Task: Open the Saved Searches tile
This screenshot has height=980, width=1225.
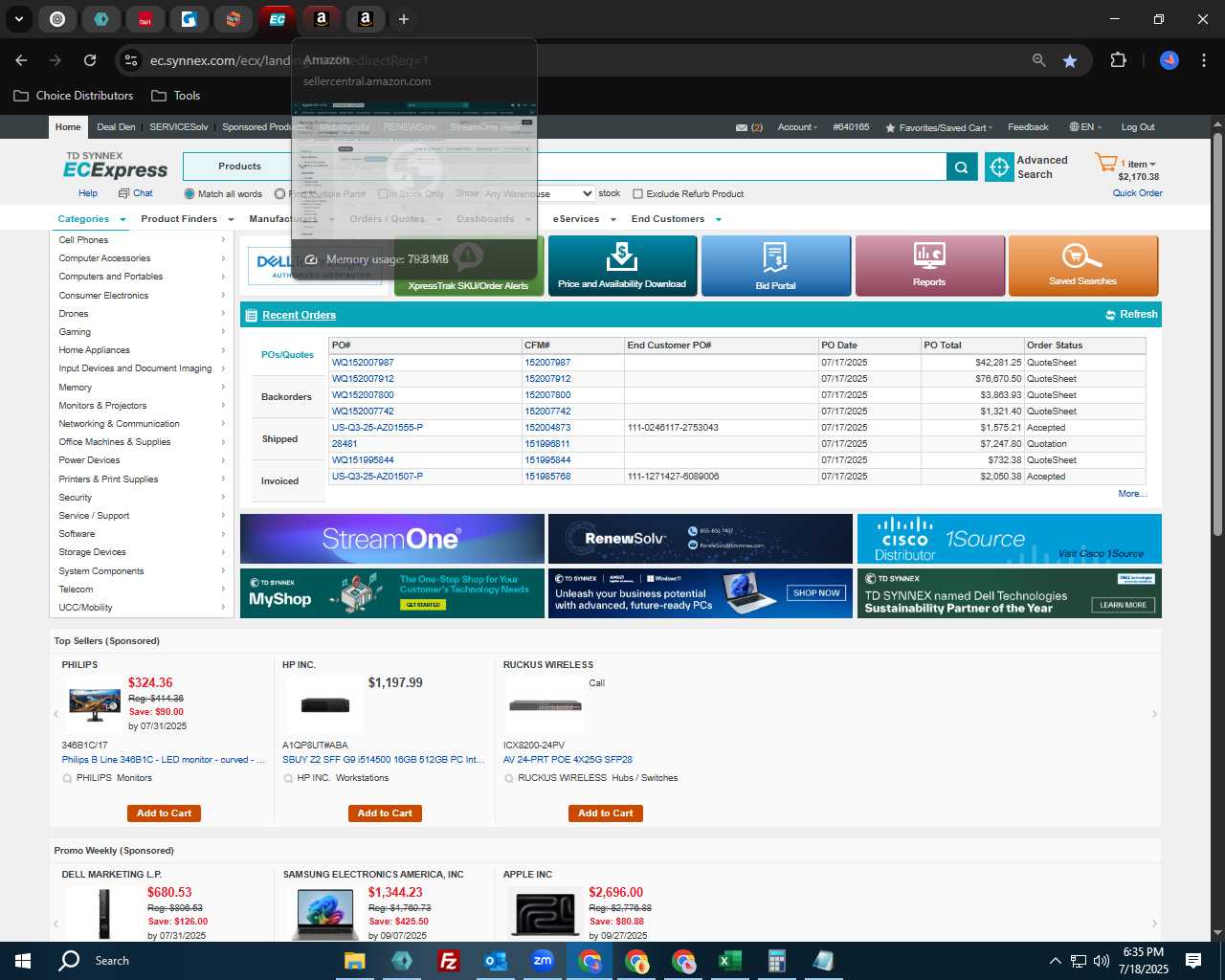Action: click(1083, 266)
